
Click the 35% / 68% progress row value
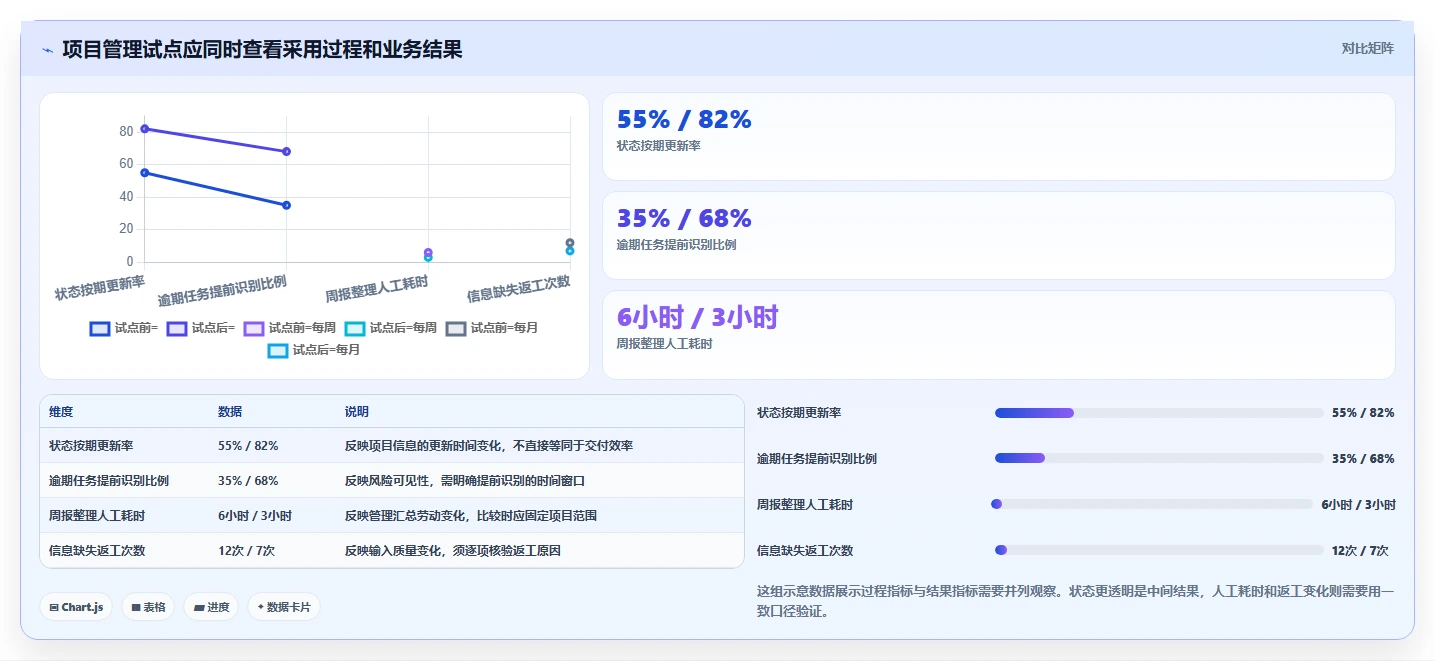pos(1363,459)
